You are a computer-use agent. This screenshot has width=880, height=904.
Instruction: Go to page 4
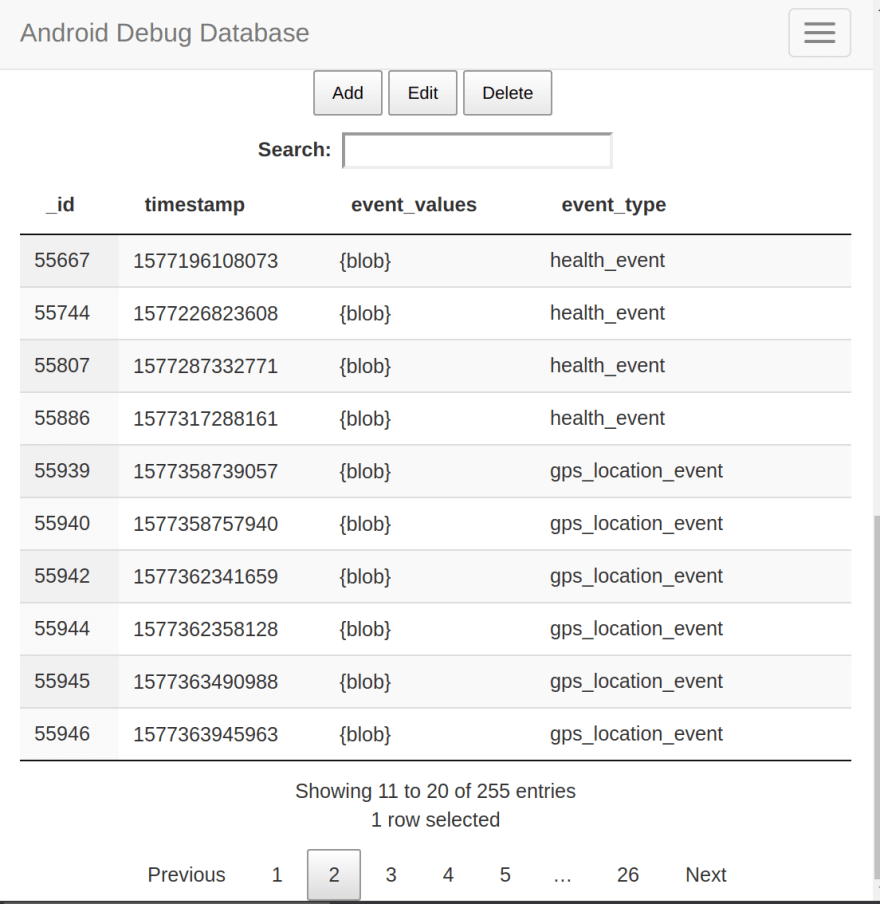tap(448, 875)
